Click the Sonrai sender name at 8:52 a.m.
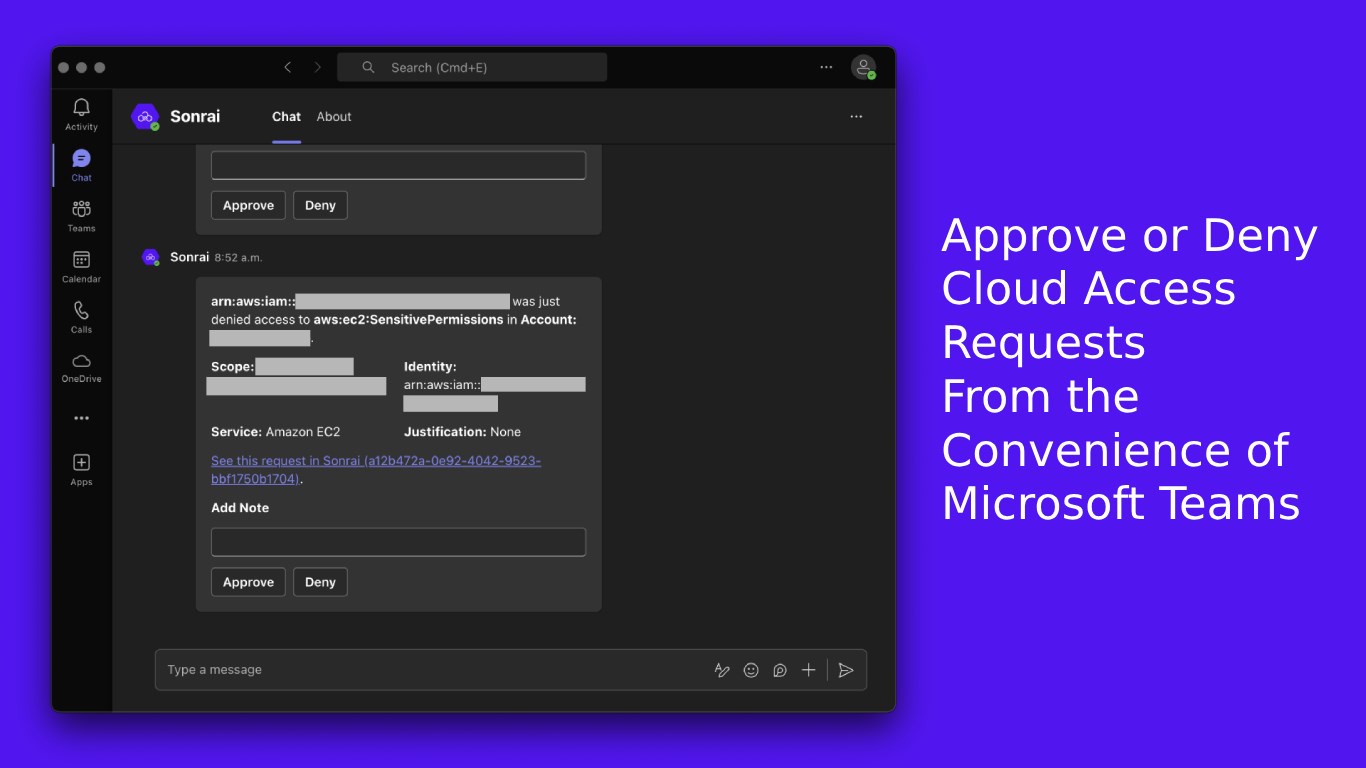Screen dimensions: 1366x768 pos(189,257)
